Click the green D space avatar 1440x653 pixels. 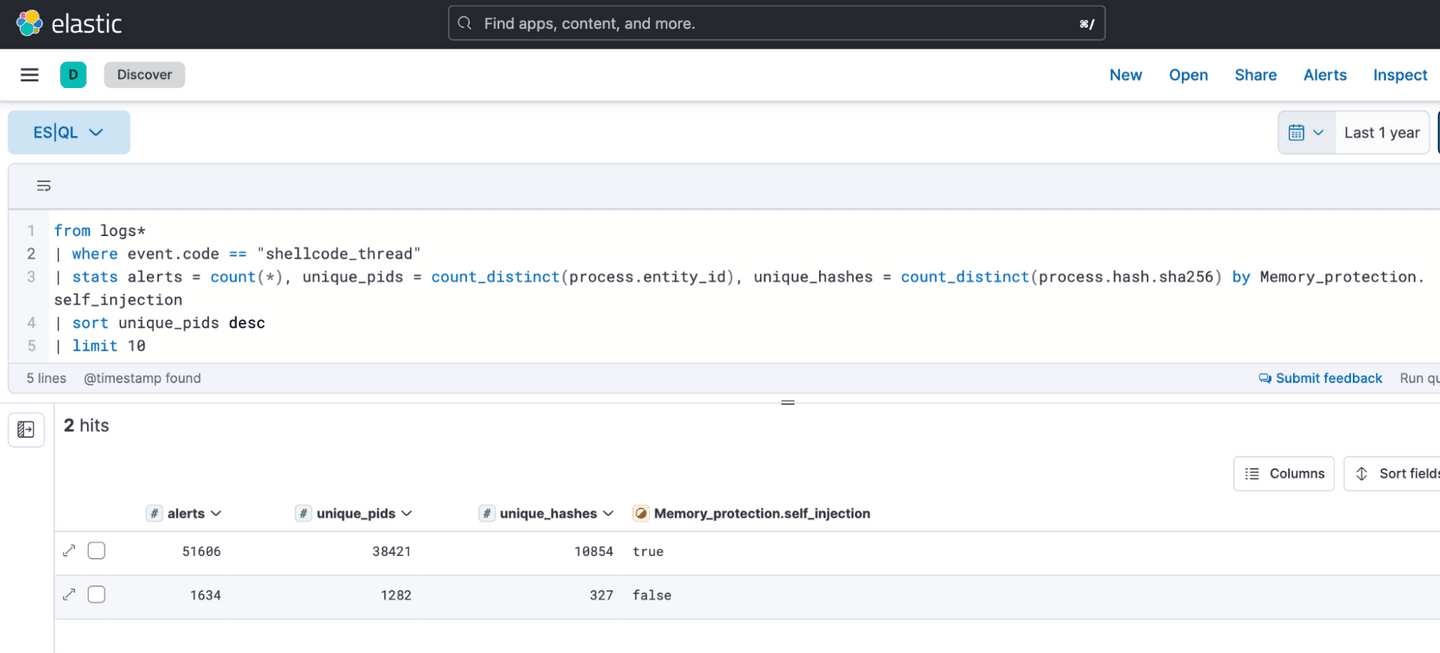[73, 75]
